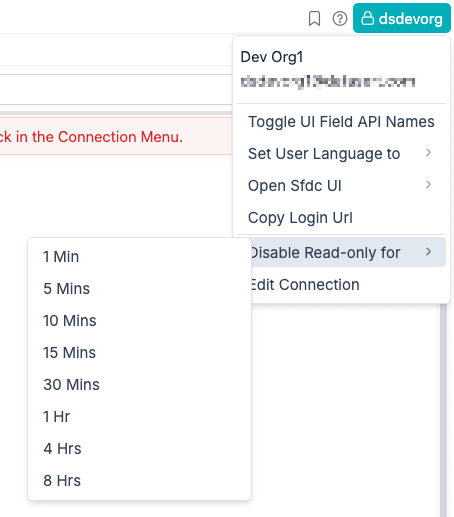
Task: Choose the 15 Mins duration
Action: click(139, 353)
